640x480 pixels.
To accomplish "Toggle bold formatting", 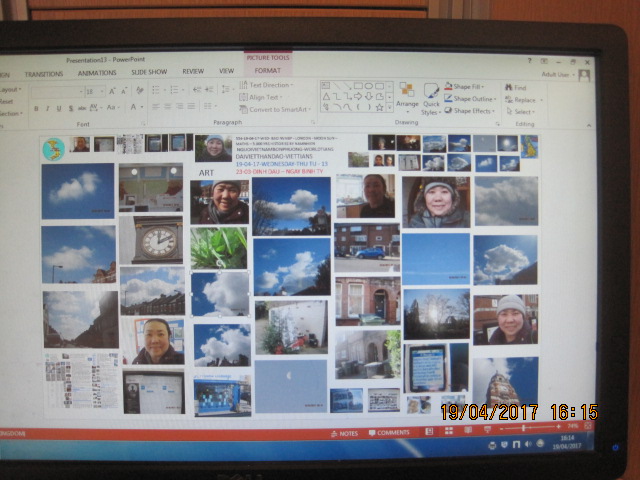I will [36, 109].
